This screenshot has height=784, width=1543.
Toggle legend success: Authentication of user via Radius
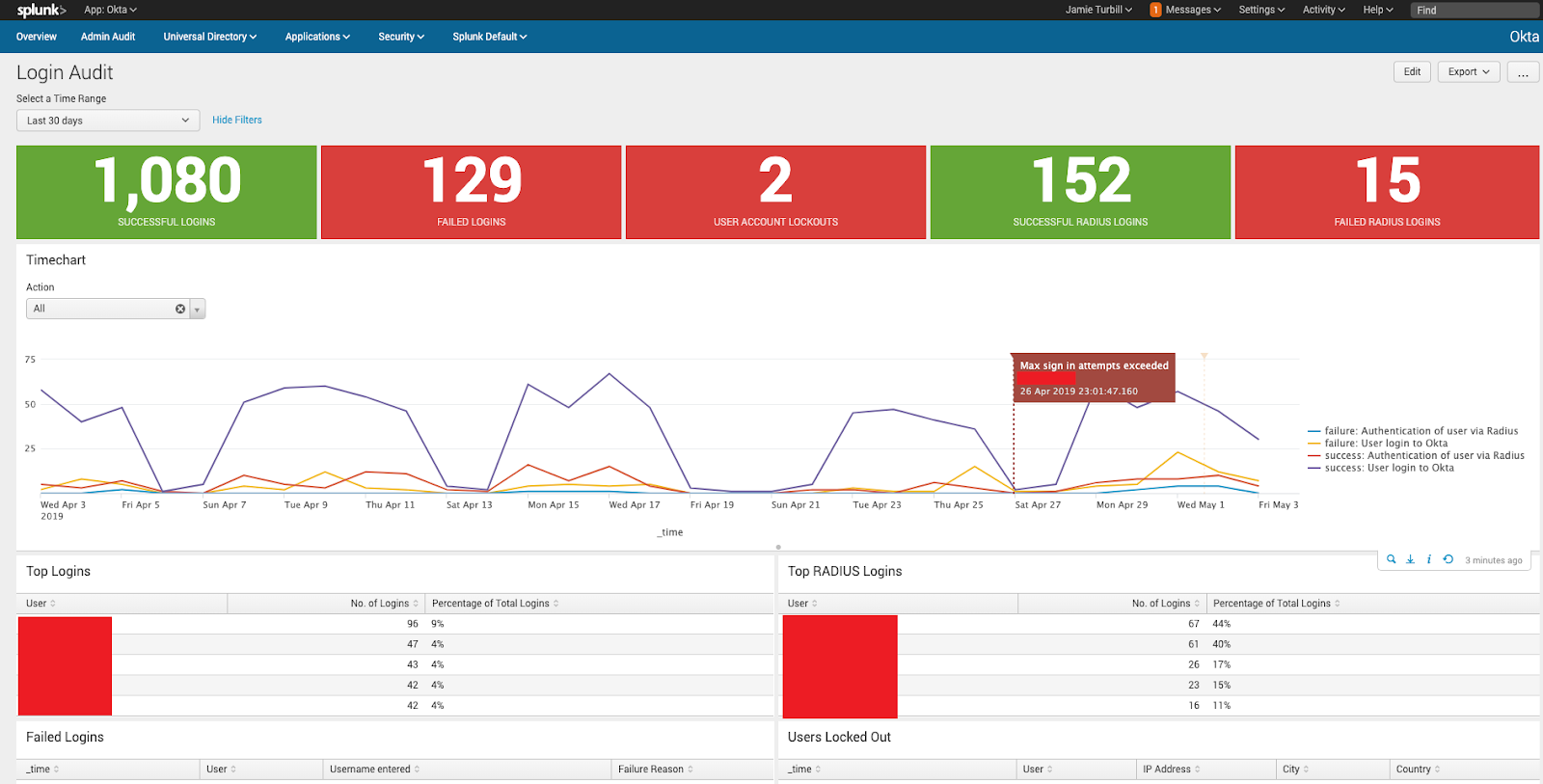click(x=1416, y=455)
